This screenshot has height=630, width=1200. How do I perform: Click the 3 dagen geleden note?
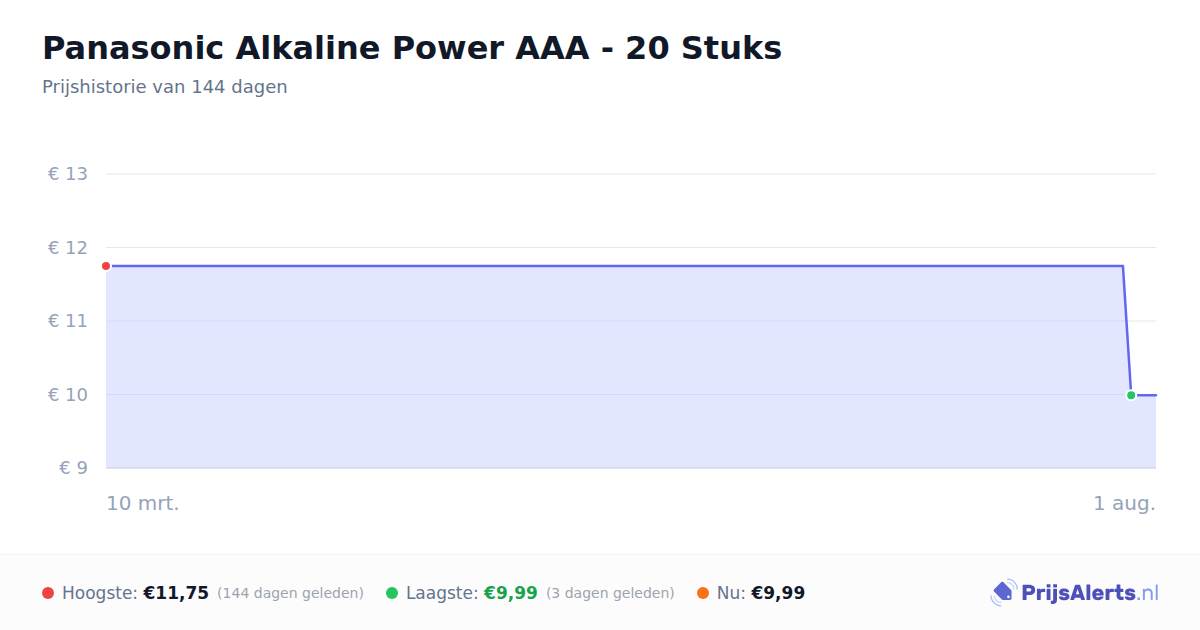click(610, 593)
